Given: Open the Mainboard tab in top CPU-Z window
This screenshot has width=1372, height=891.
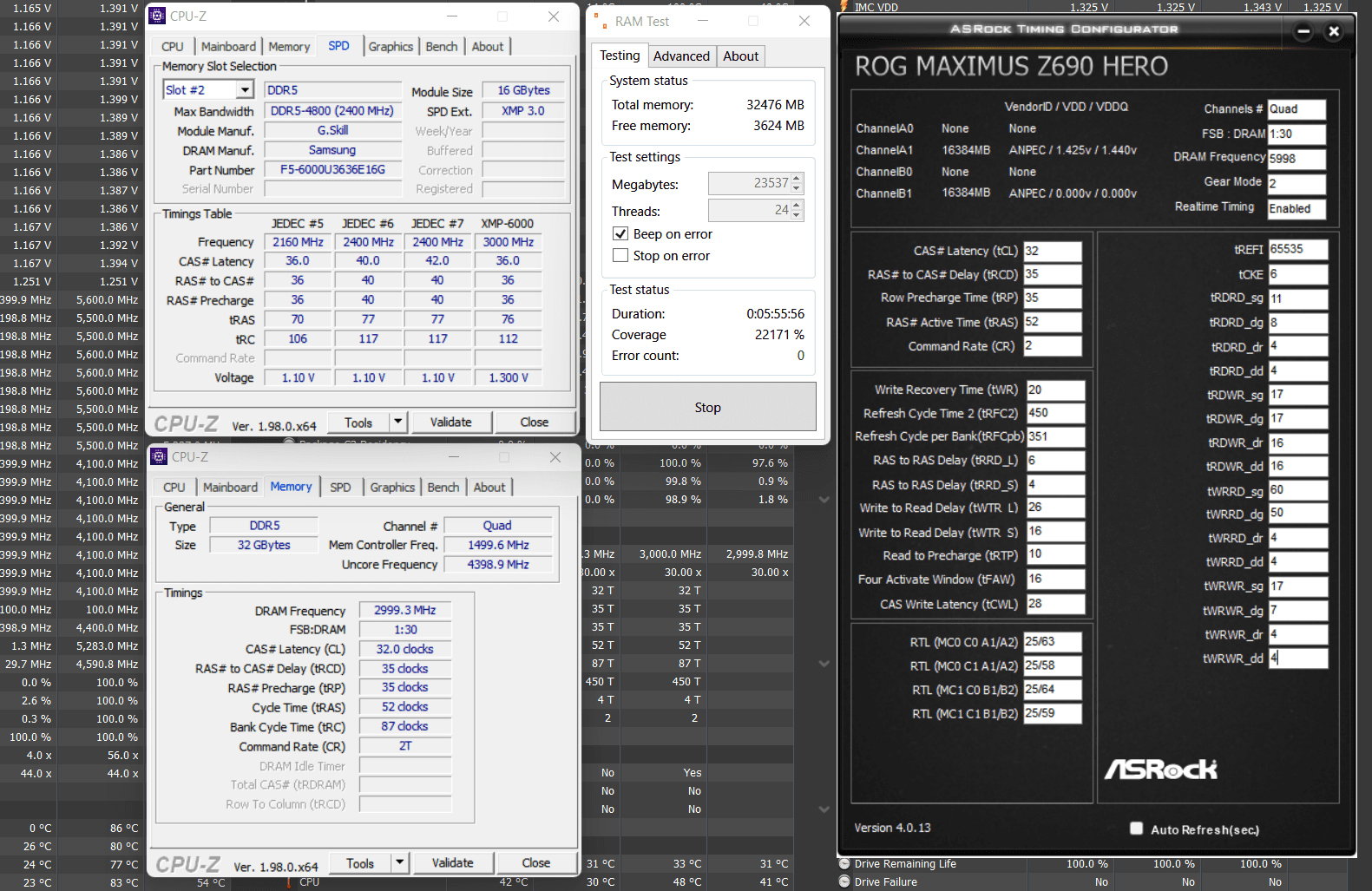Looking at the screenshot, I should 229,47.
